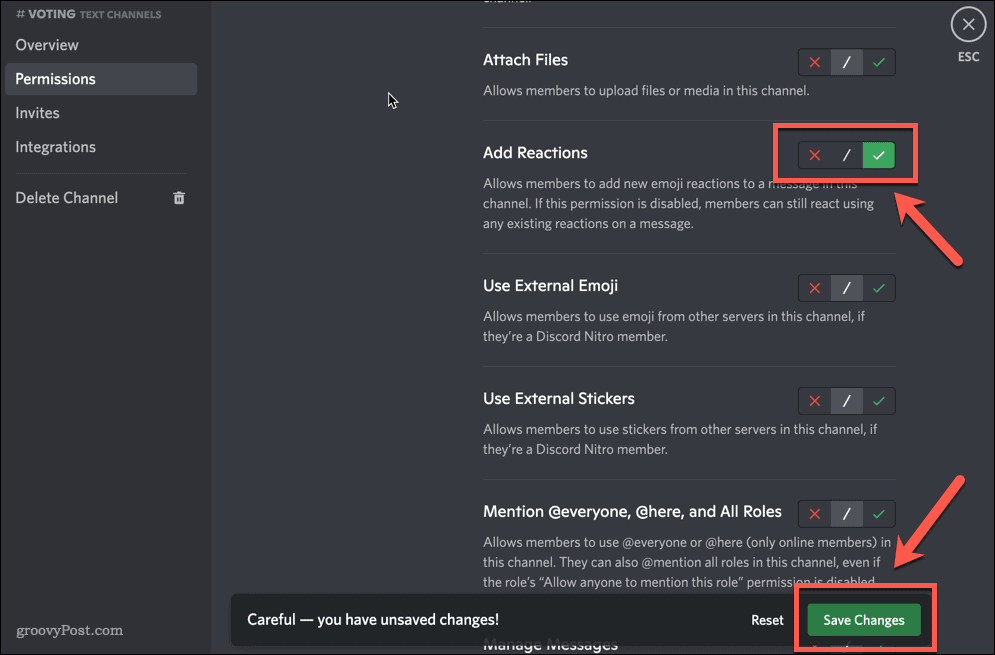Viewport: 995px width, 655px height.
Task: Click the trash icon beside Delete Channel
Action: (x=179, y=198)
